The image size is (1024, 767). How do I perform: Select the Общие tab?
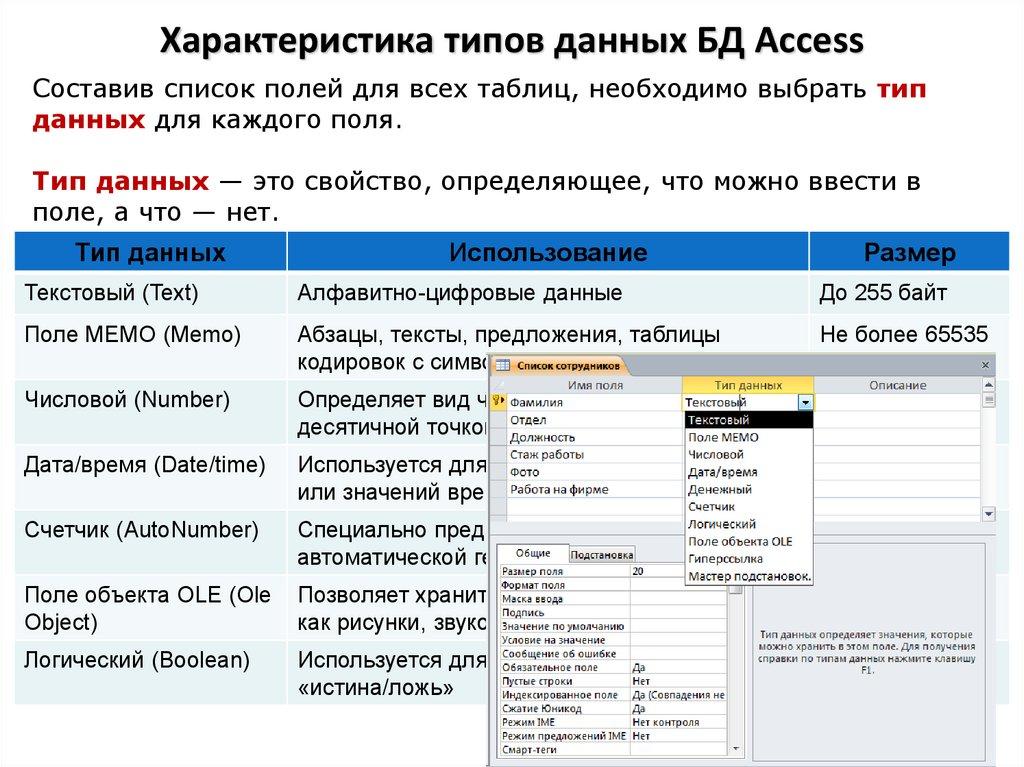click(533, 552)
